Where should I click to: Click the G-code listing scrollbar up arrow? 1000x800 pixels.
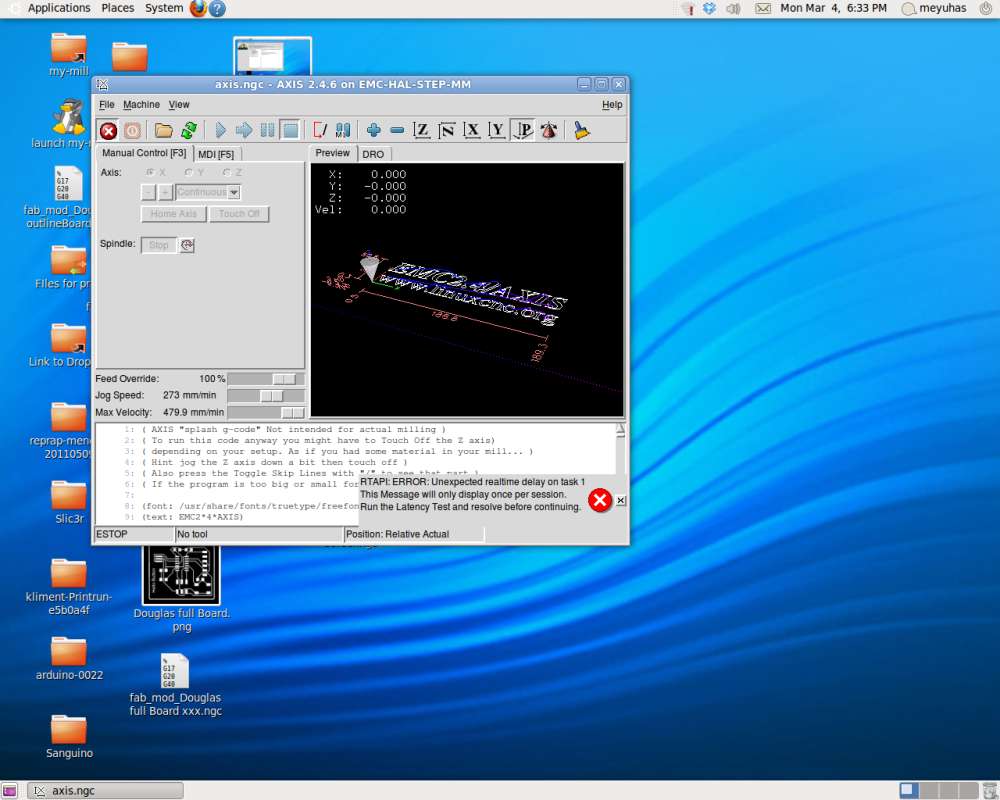pyautogui.click(x=620, y=430)
